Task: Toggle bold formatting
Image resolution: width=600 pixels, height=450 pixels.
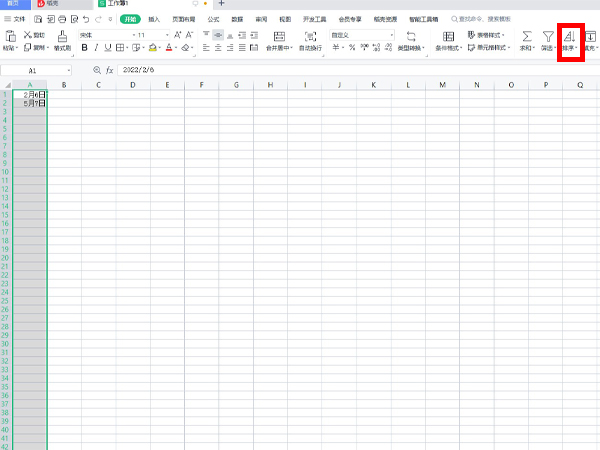Action: [x=85, y=47]
